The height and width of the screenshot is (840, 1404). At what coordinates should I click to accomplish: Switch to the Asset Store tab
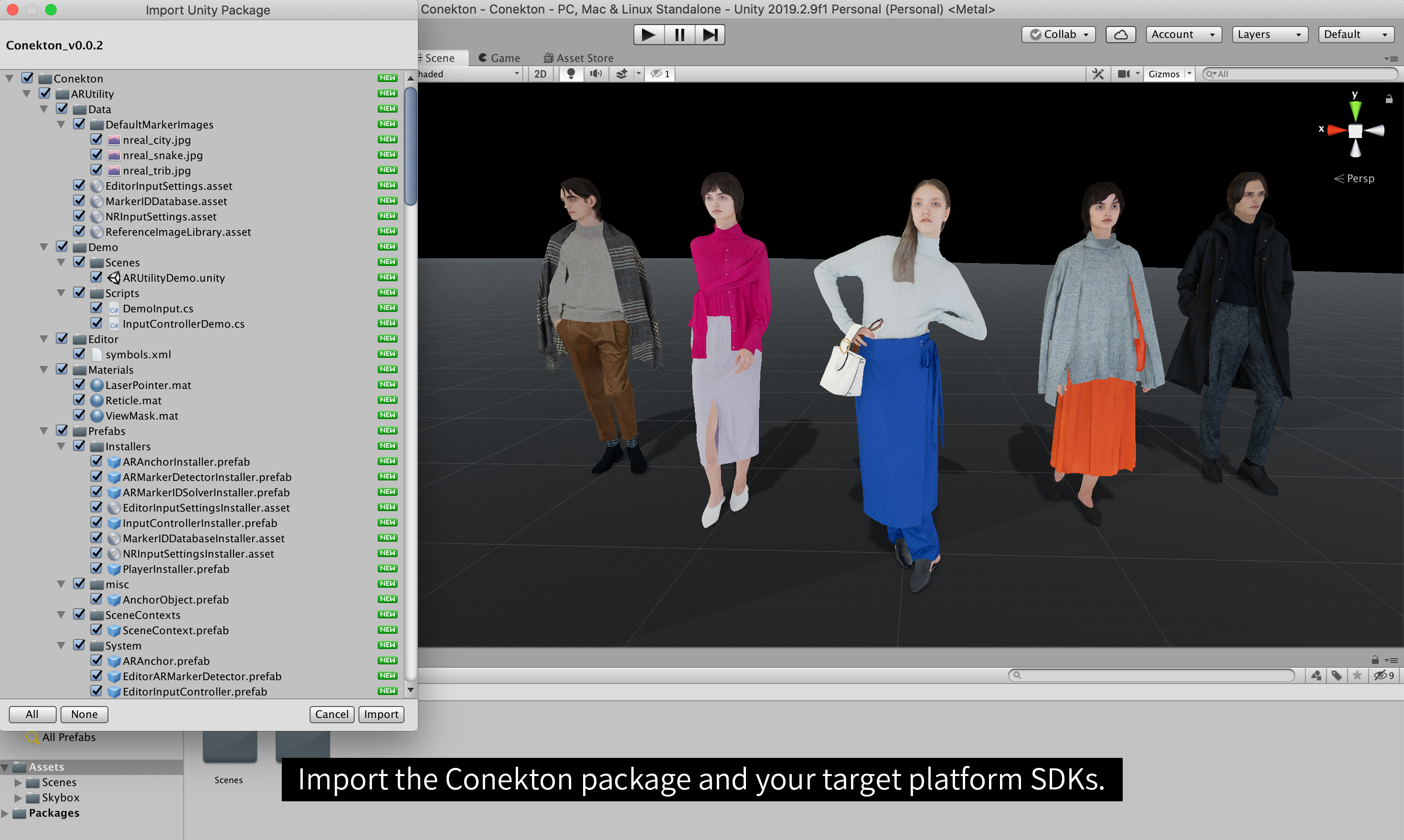click(578, 58)
